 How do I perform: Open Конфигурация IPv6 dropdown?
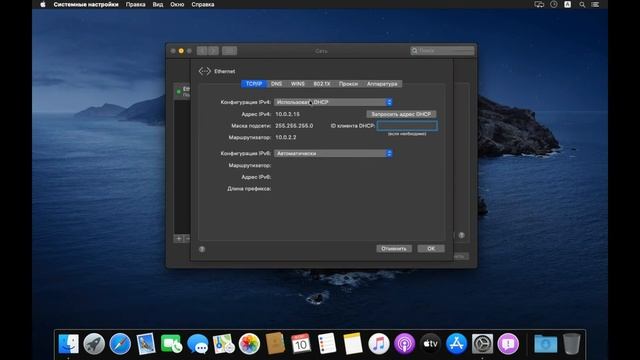(x=333, y=153)
